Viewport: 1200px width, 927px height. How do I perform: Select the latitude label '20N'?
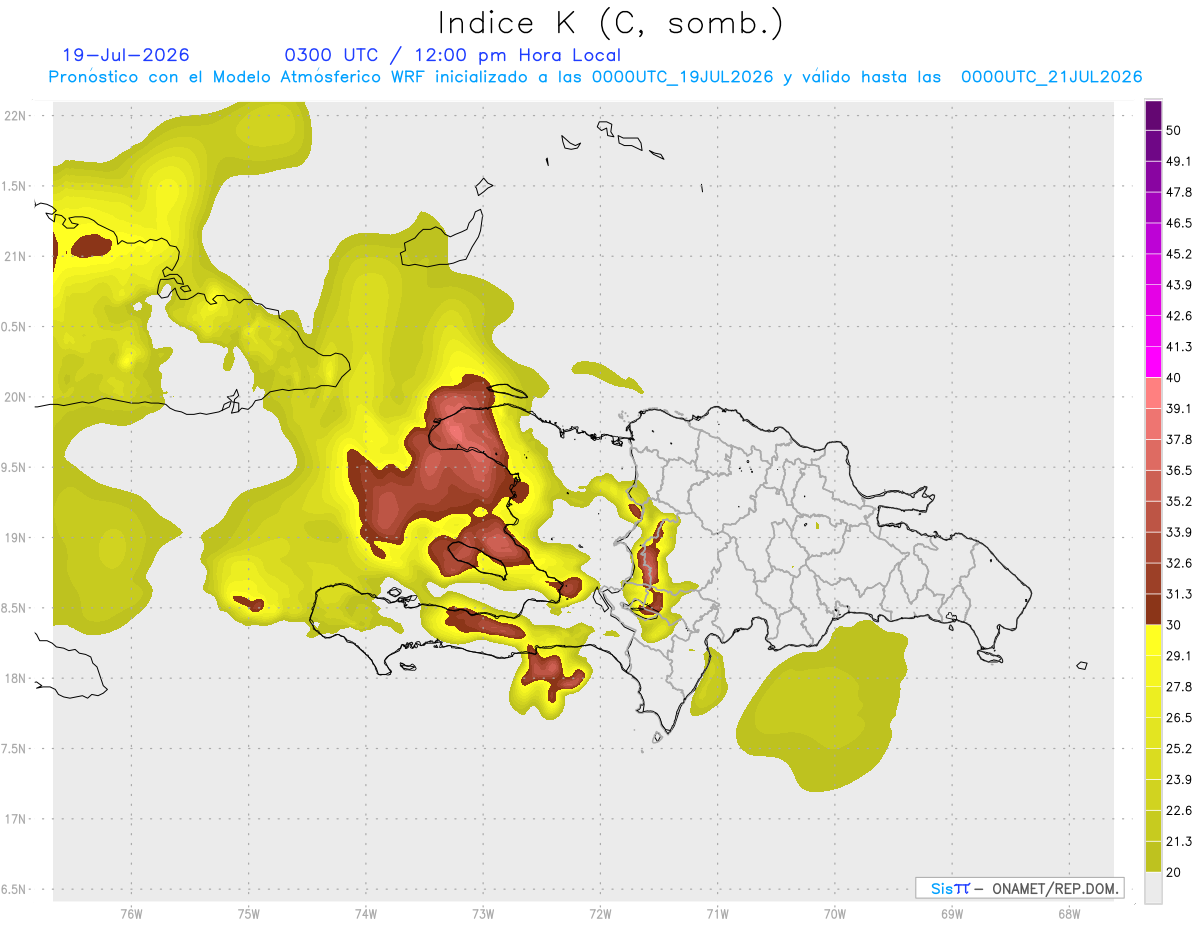coord(15,397)
